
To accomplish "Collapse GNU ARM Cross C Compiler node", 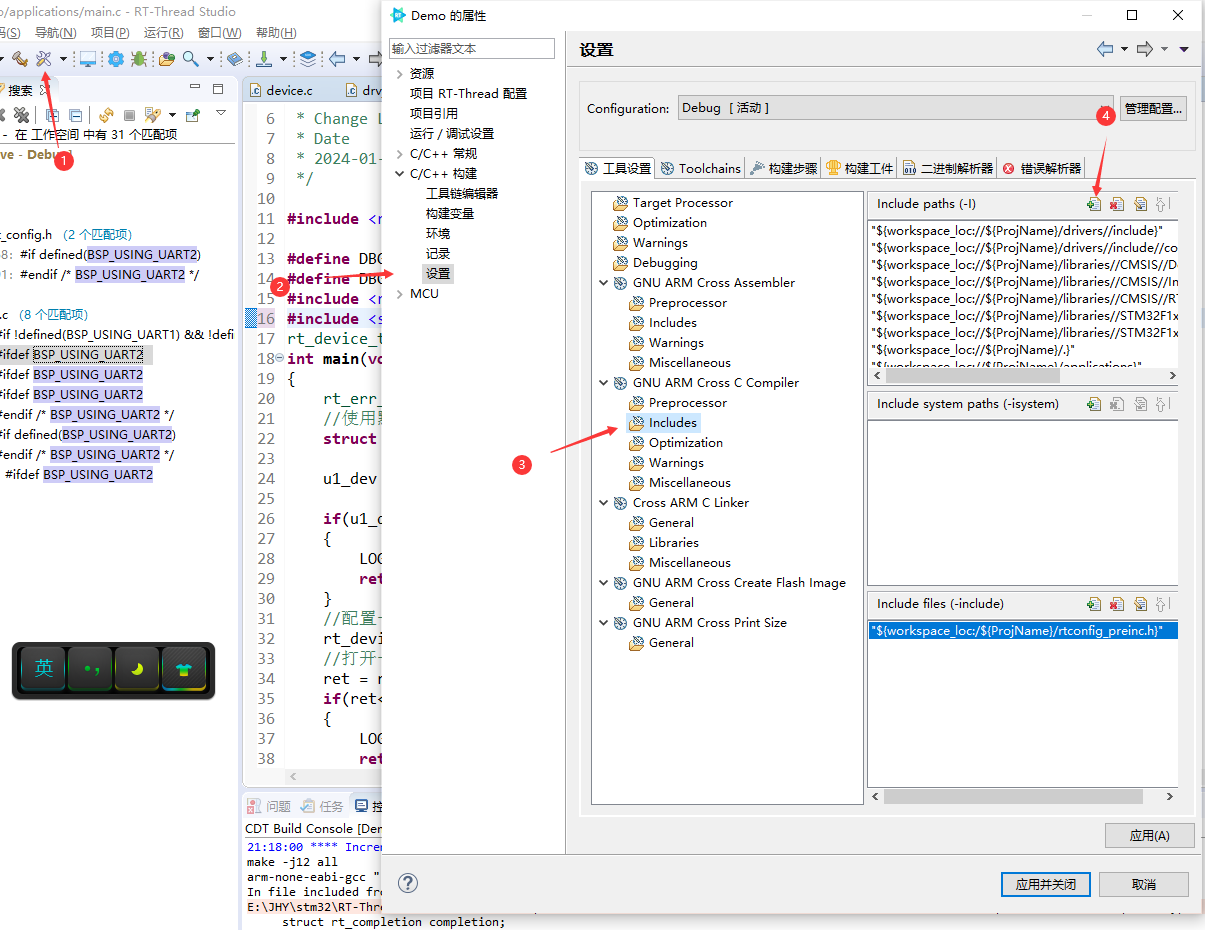I will (x=604, y=383).
